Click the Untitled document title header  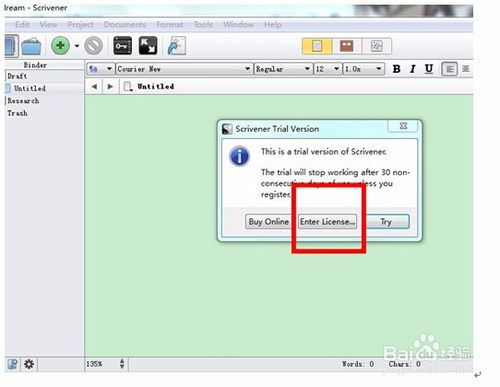coord(156,87)
